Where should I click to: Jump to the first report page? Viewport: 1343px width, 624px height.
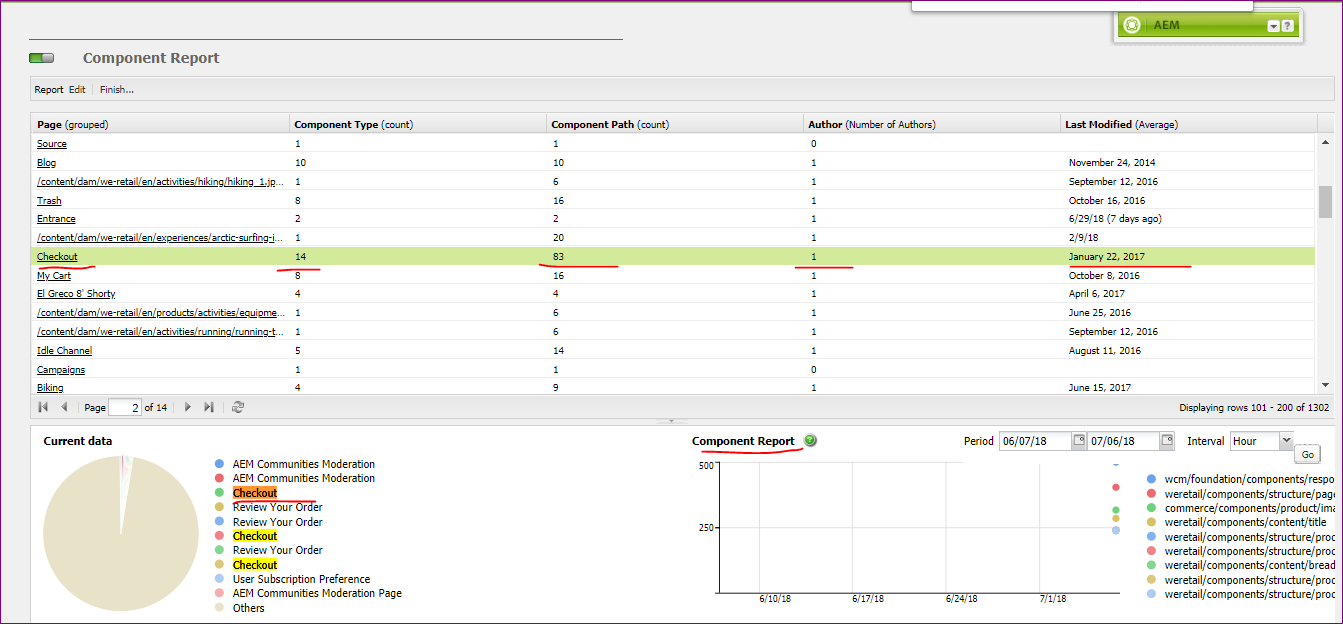tap(43, 407)
